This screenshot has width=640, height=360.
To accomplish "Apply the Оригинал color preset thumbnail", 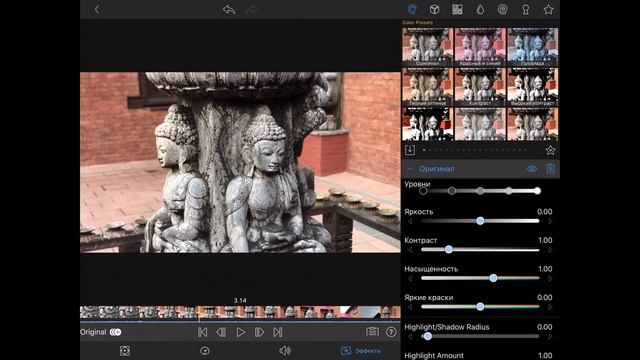I will 427,47.
